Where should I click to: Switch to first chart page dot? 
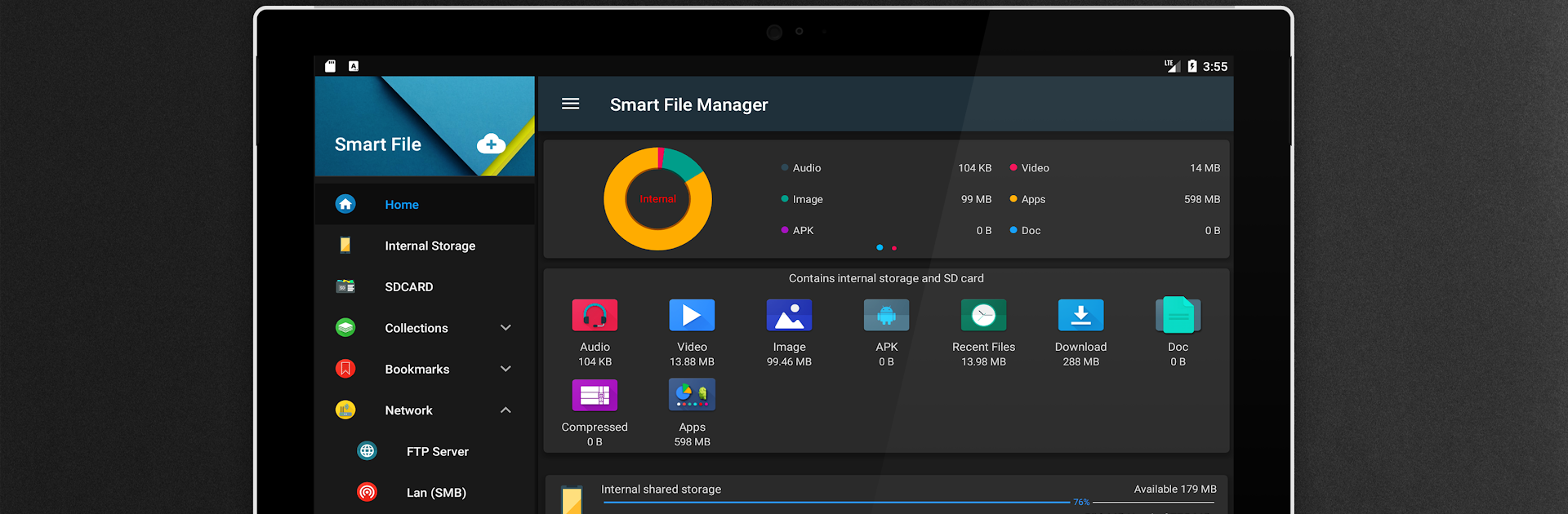coord(880,247)
